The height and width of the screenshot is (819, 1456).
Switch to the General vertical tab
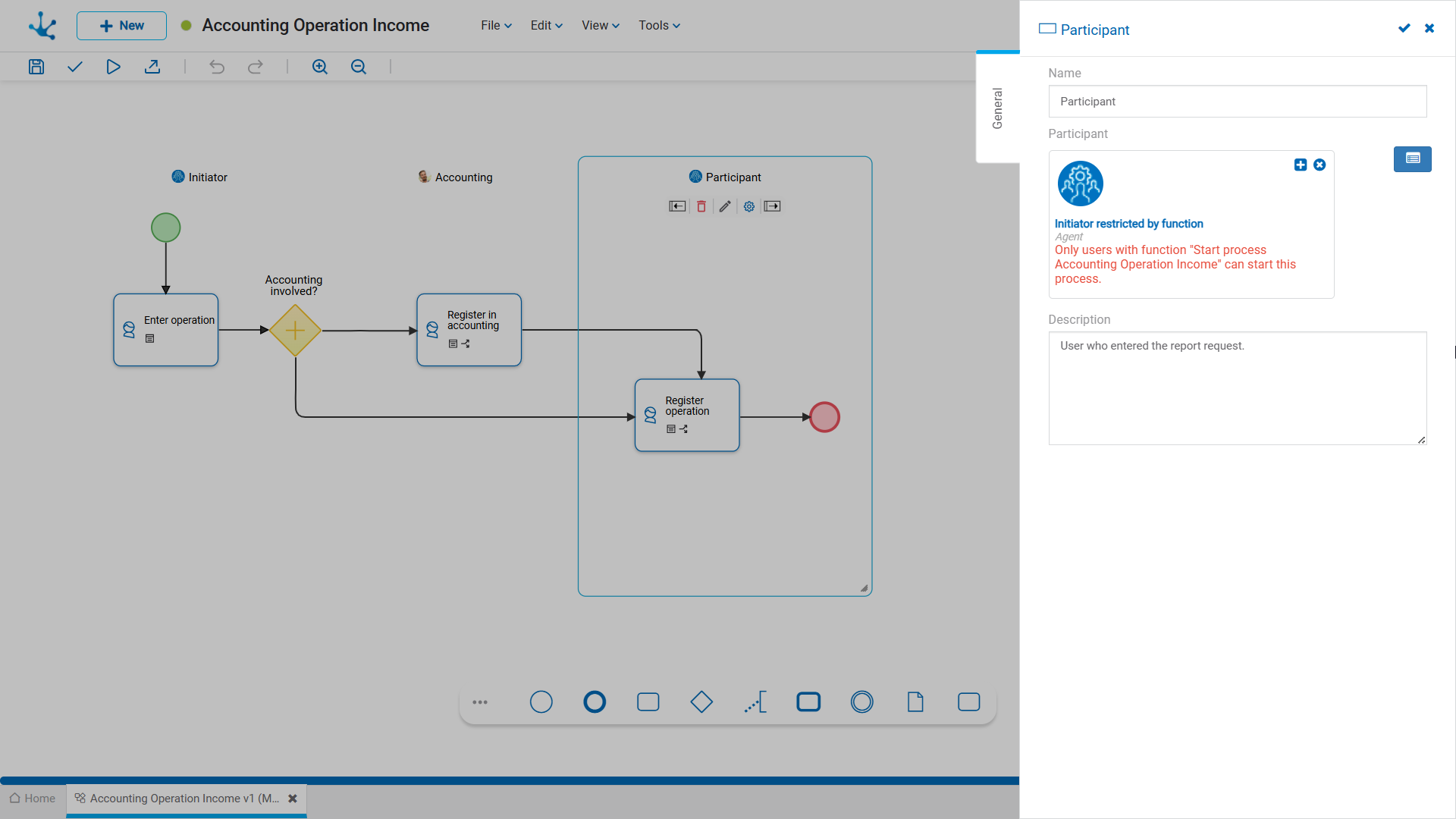coord(998,108)
